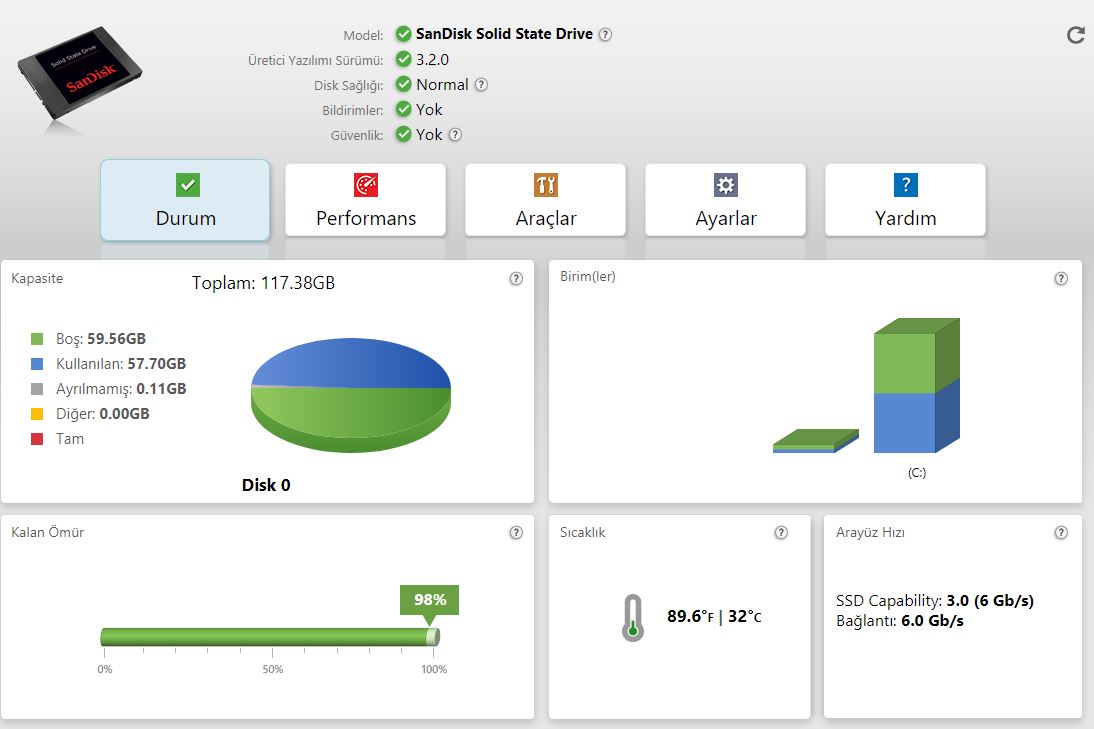Open help icon beside Disk Sağlığı Normal
Screen dimensions: 1094x729
[x=481, y=84]
